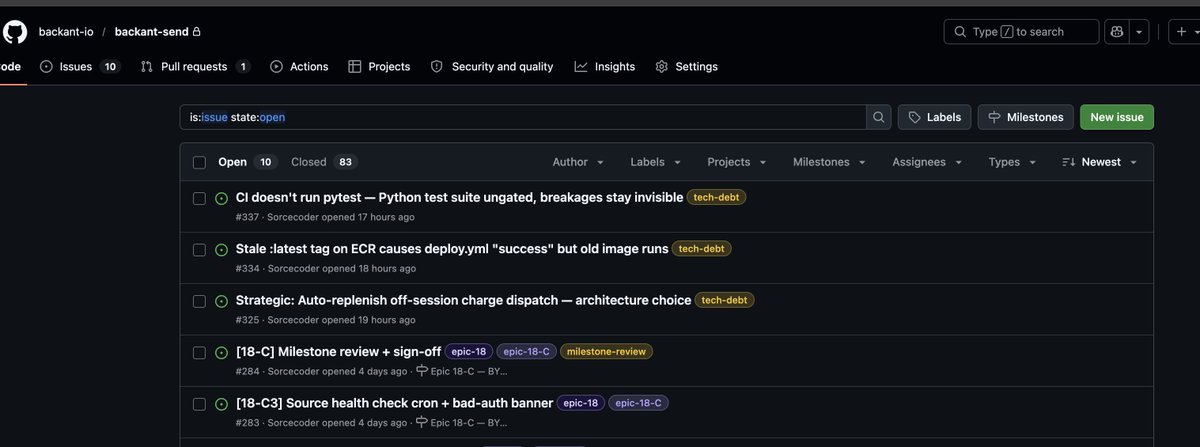The width and height of the screenshot is (1200, 447).
Task: Switch to the Settings tab
Action: click(686, 66)
